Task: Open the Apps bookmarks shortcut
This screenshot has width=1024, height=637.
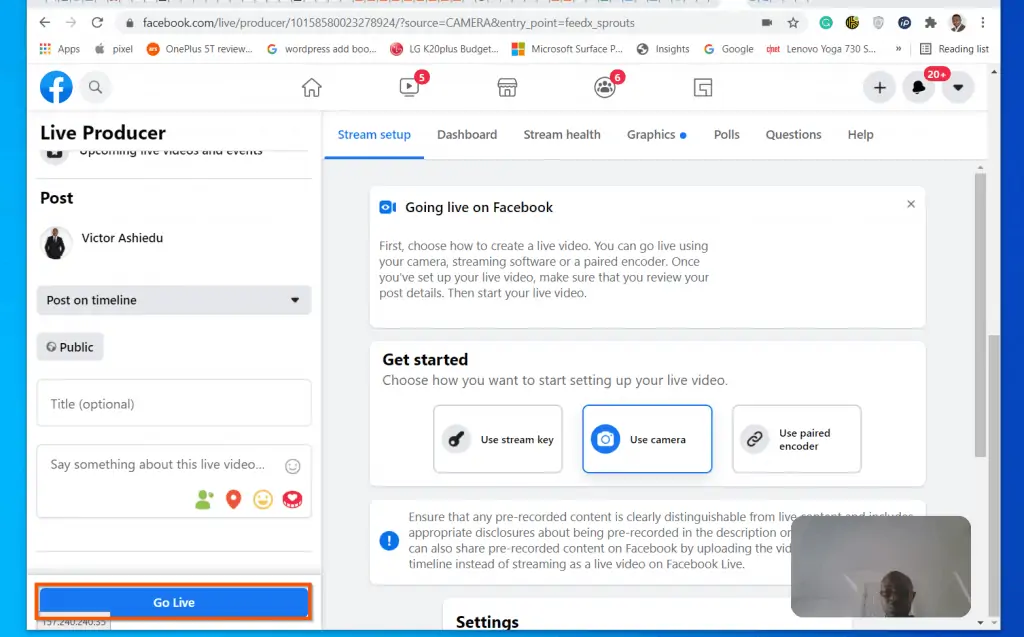Action: coord(59,49)
